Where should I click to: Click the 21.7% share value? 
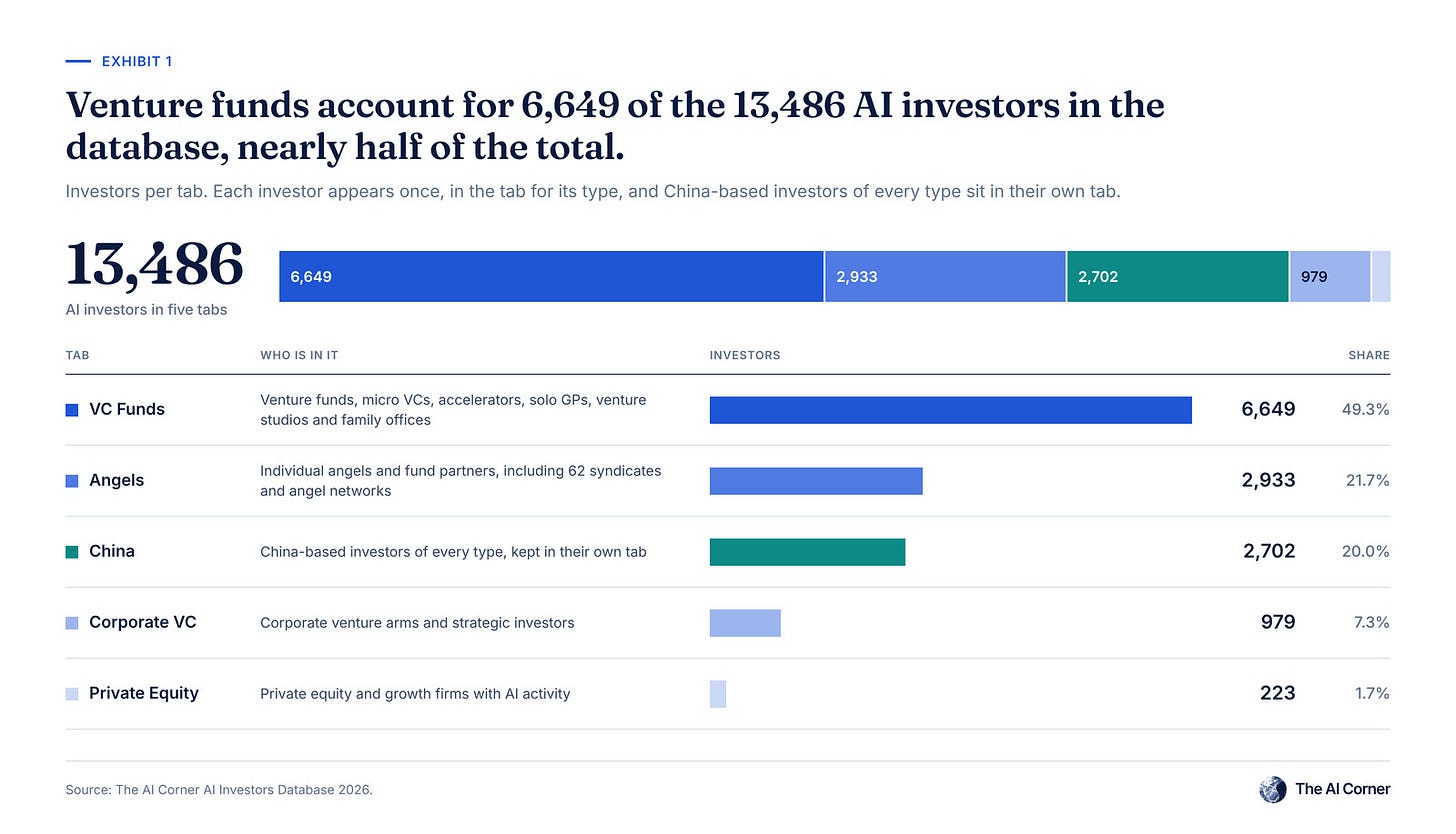point(1368,480)
